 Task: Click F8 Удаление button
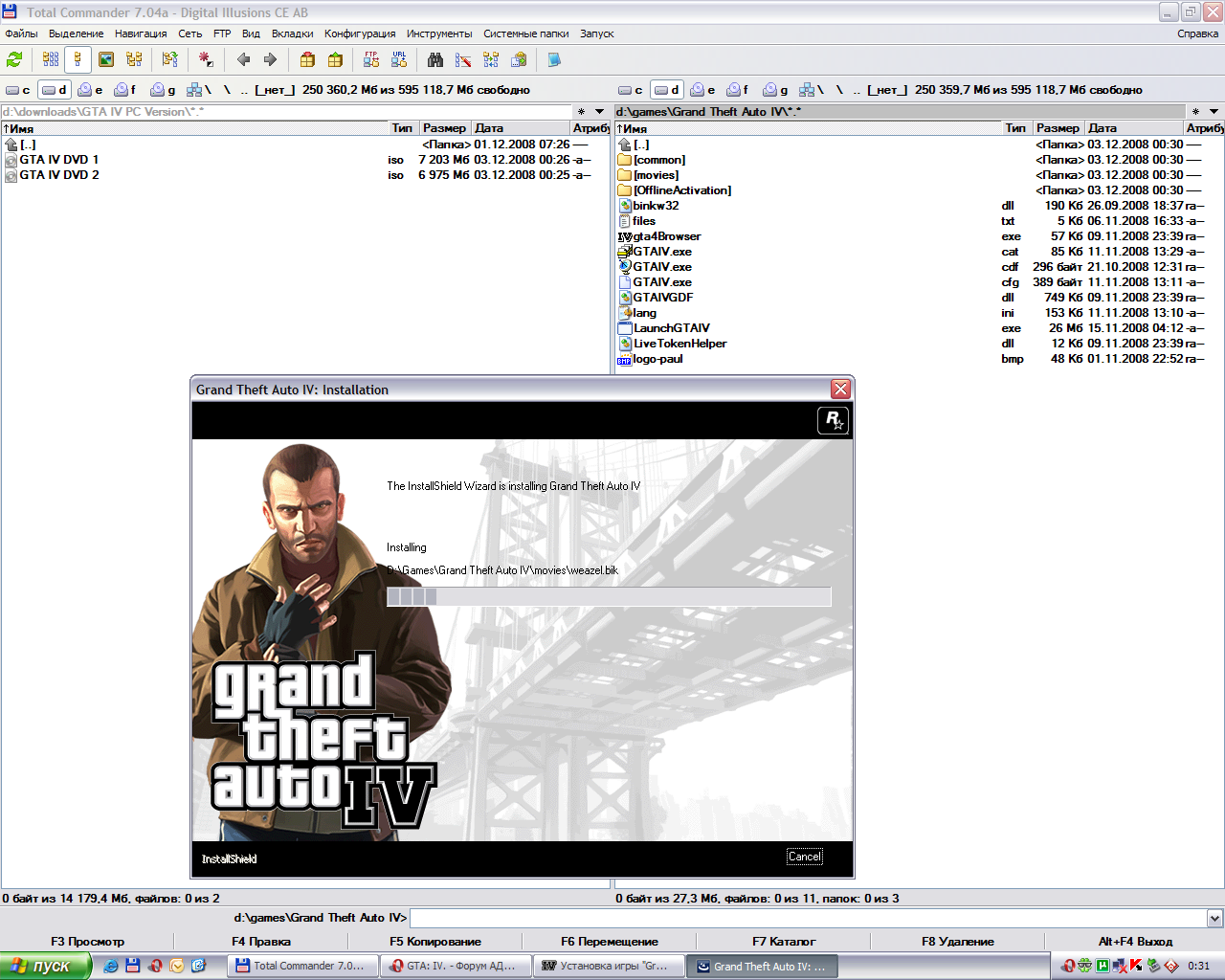(958, 942)
